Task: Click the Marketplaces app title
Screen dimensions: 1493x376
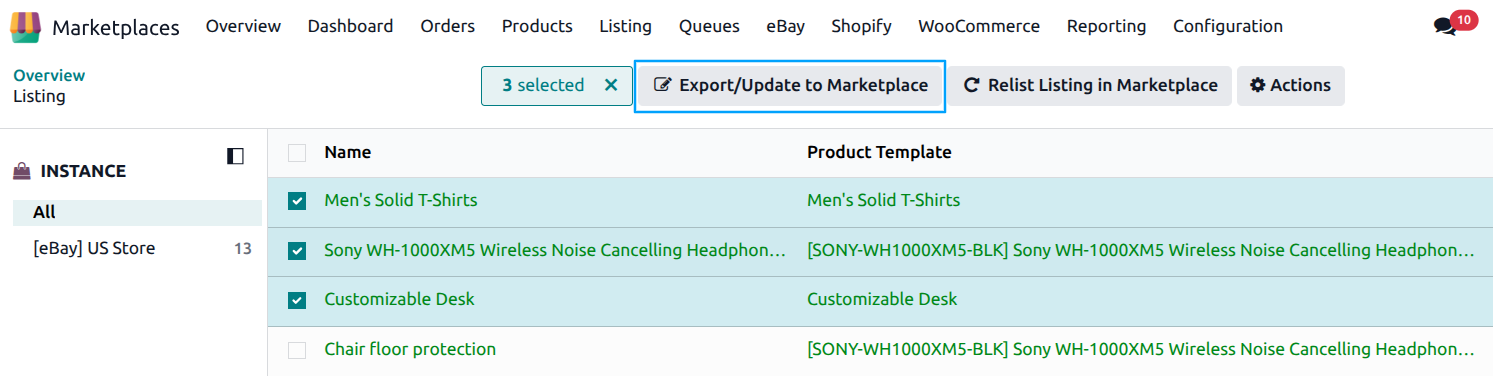Action: coord(116,27)
